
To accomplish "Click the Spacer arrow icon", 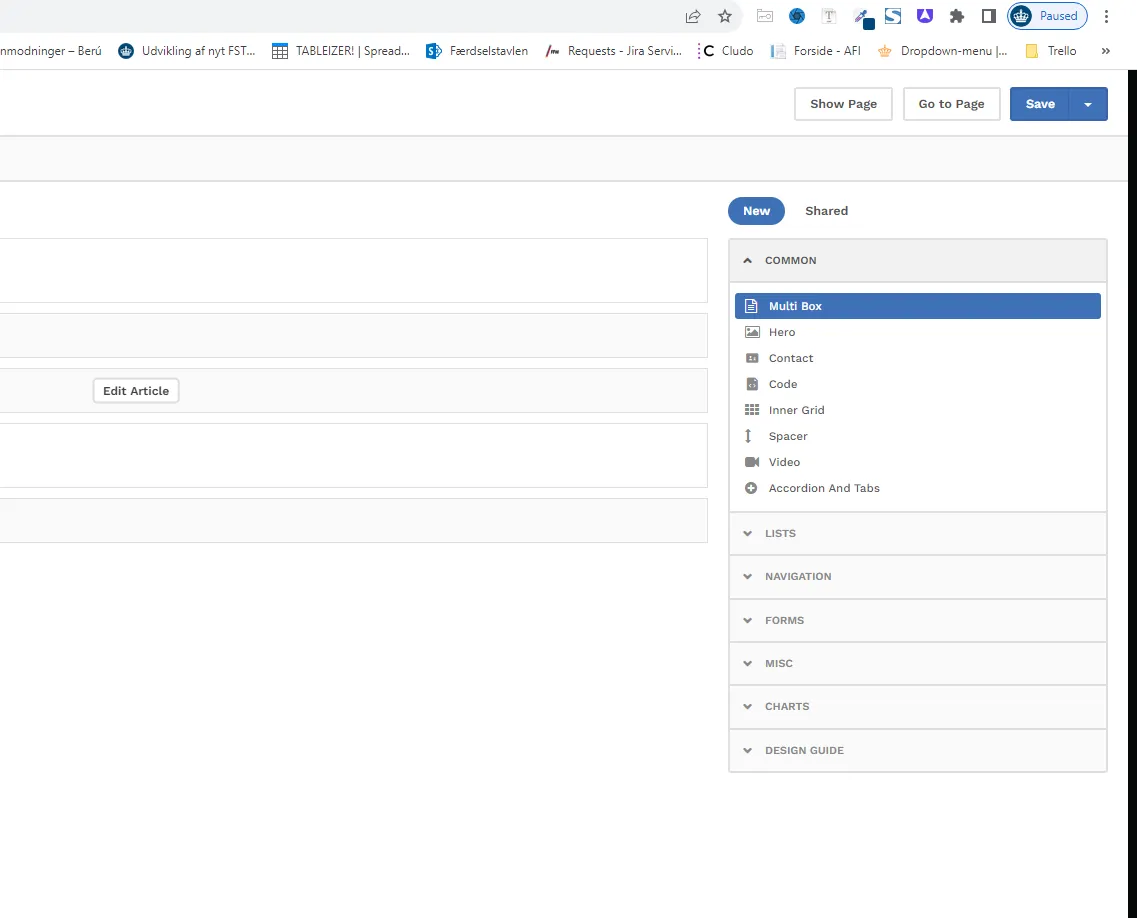I will click(748, 436).
